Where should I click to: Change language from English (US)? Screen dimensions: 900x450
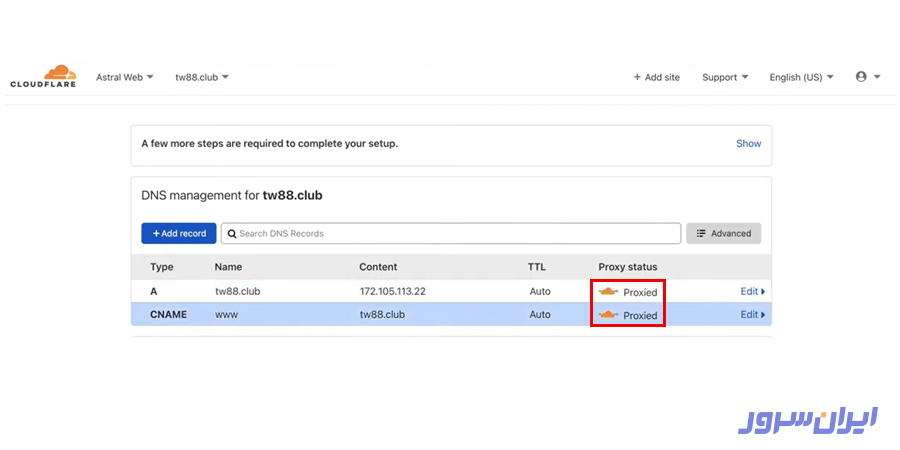coord(801,77)
